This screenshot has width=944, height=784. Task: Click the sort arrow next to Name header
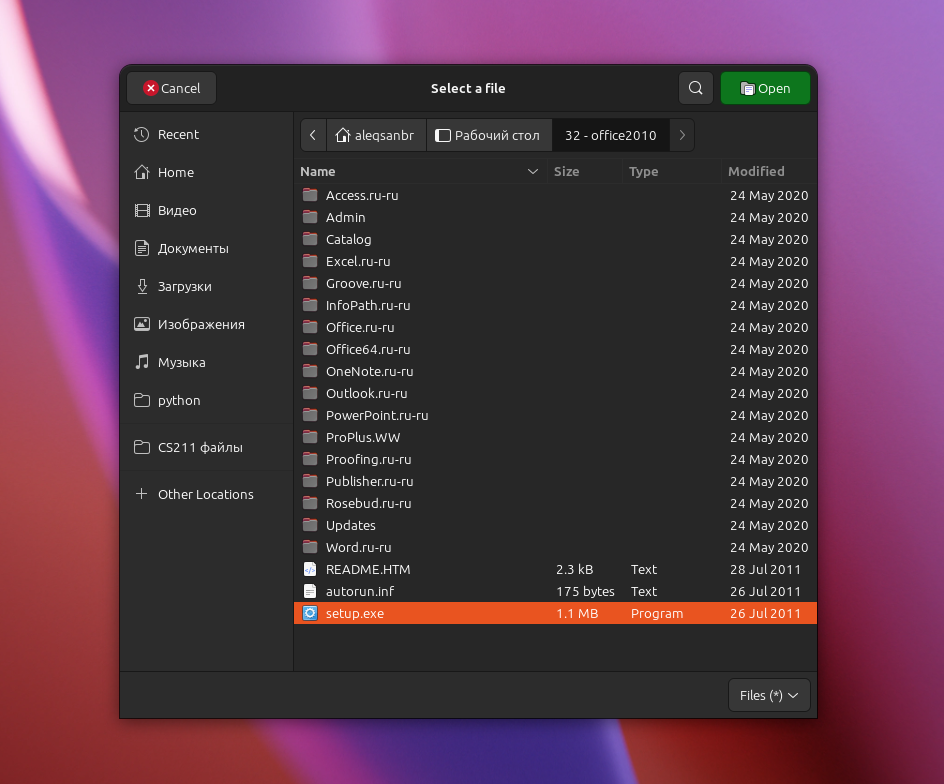533,171
